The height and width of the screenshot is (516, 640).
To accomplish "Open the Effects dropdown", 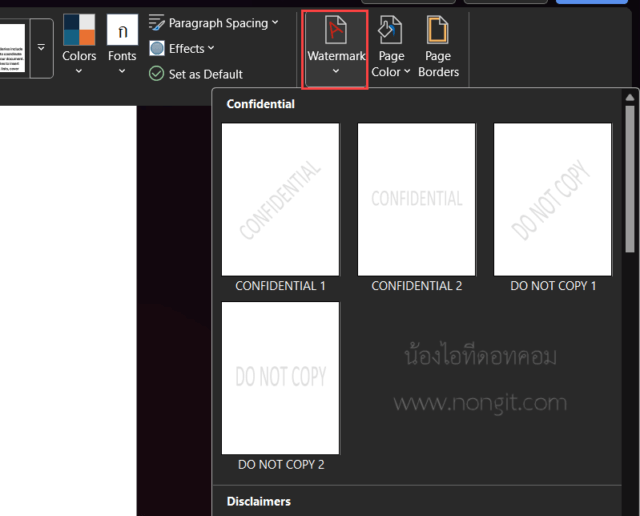I will (x=181, y=48).
